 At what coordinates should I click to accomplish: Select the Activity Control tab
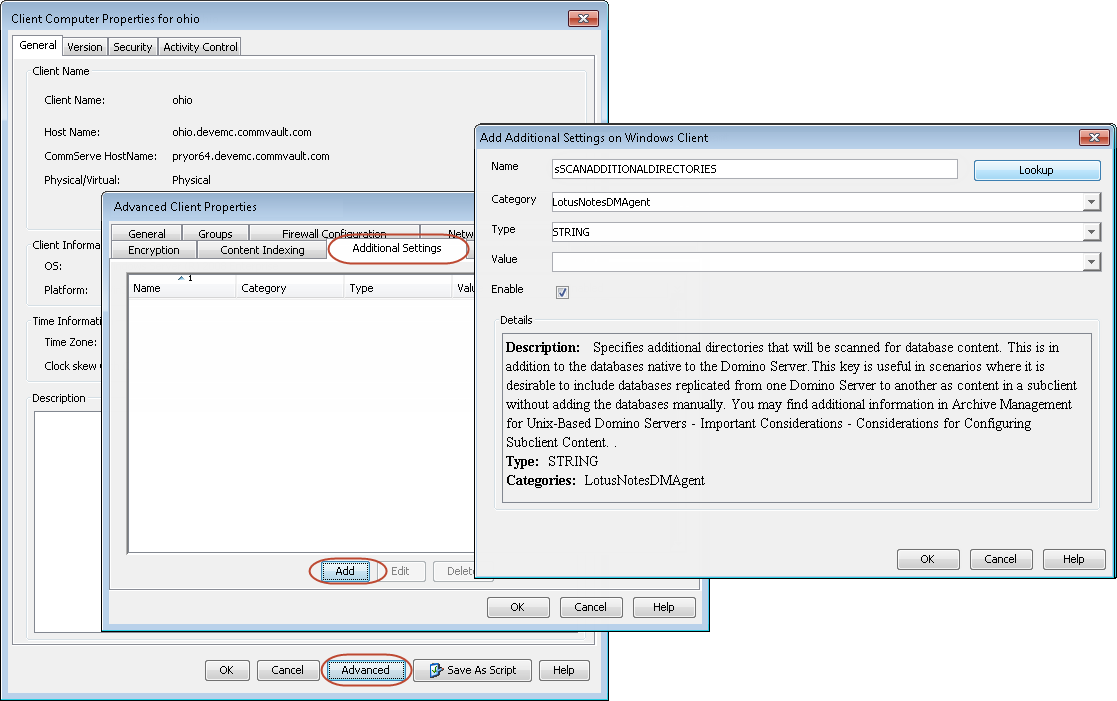click(200, 47)
